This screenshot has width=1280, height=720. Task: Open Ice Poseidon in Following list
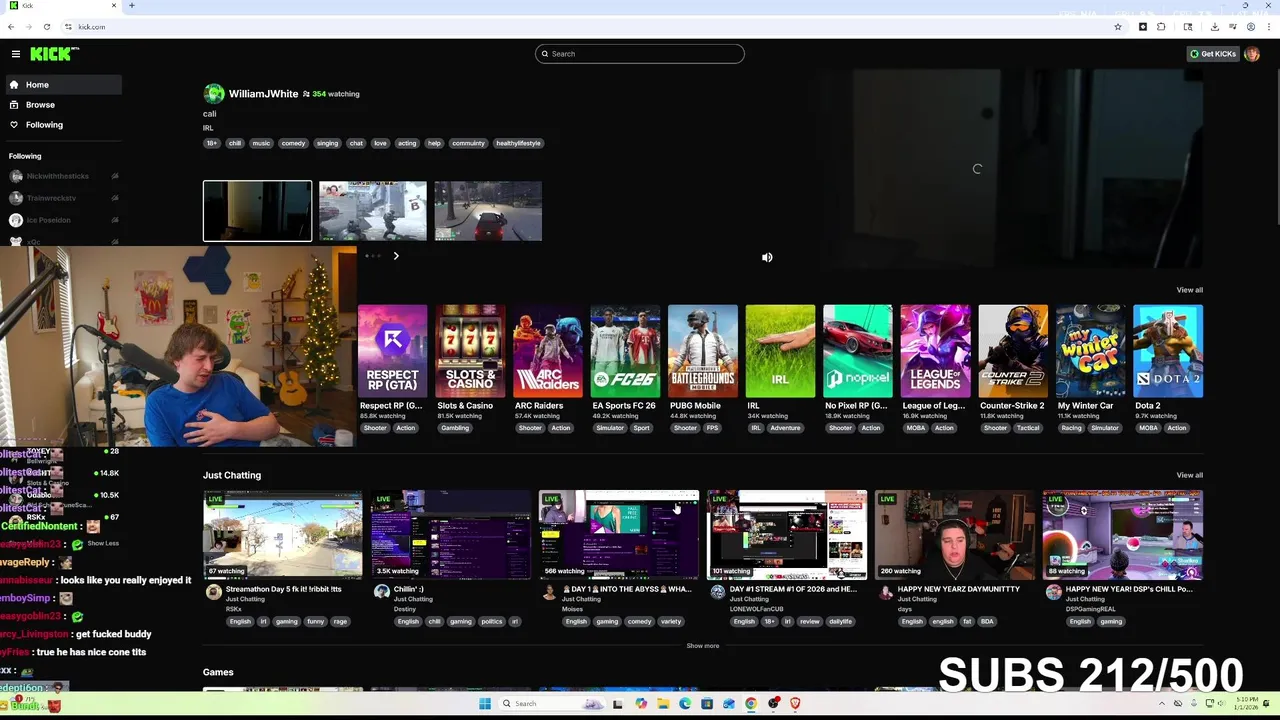pos(64,220)
